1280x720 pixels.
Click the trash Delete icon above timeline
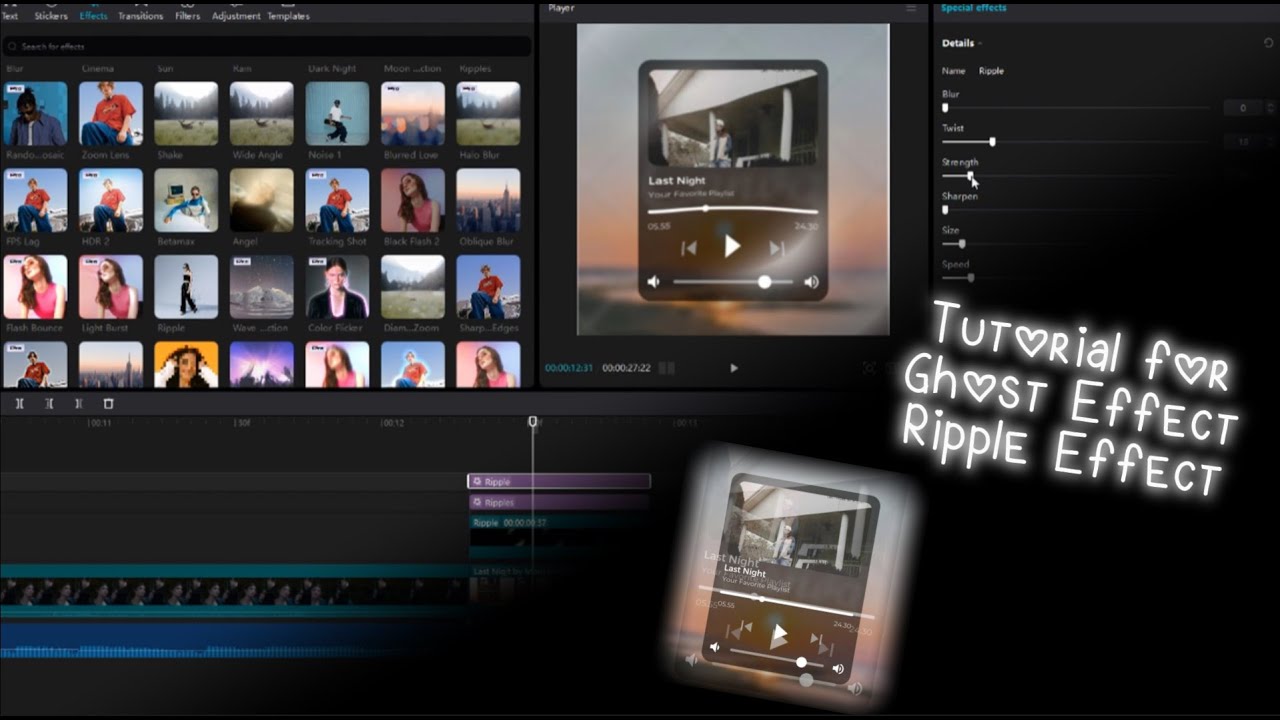pos(108,404)
